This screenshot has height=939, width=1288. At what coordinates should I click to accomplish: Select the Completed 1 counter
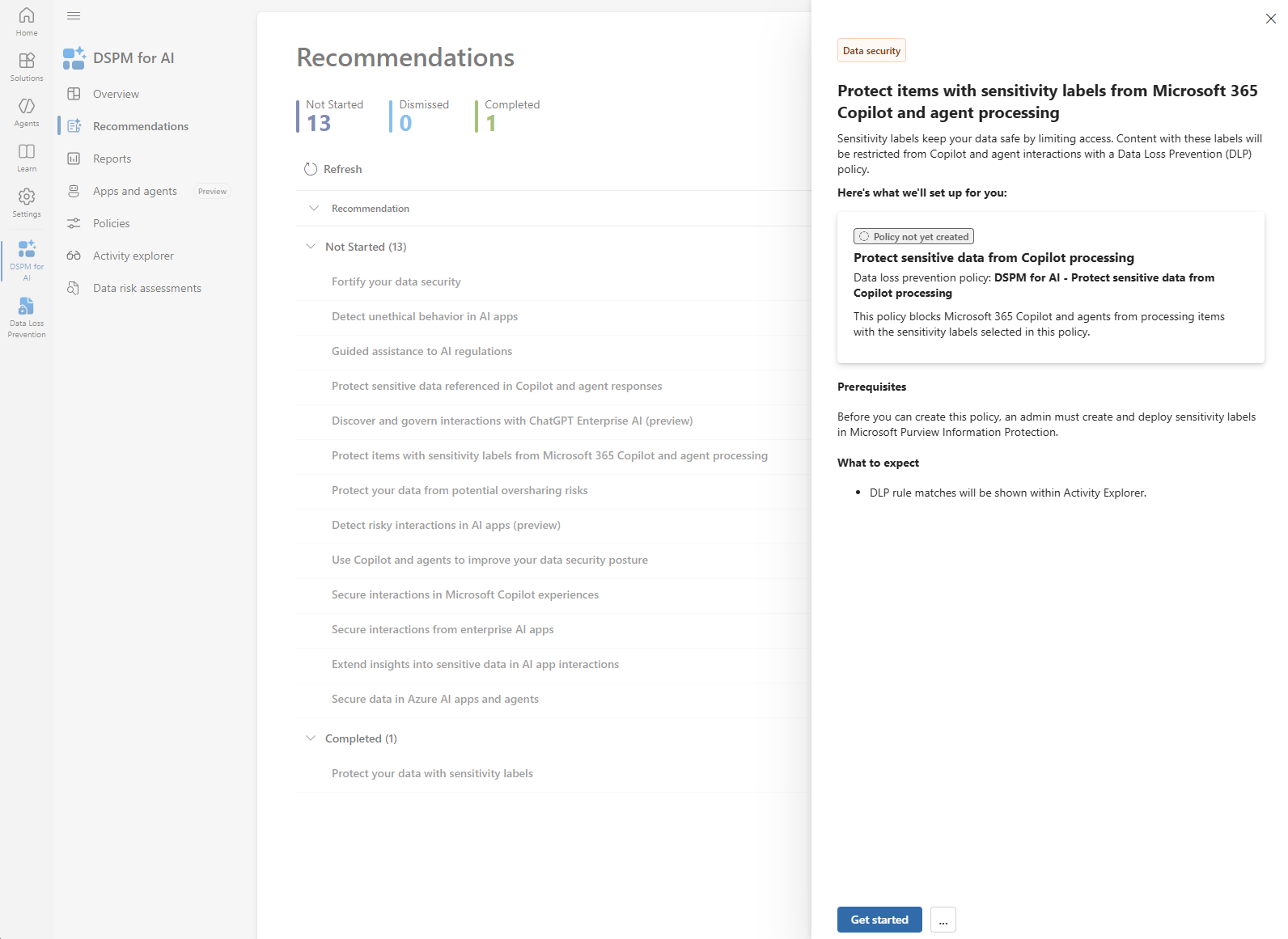(x=509, y=116)
